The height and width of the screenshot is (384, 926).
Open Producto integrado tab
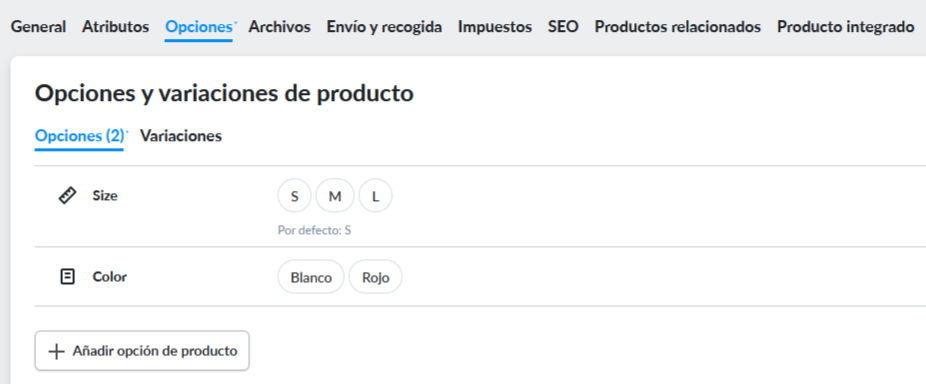pos(846,27)
